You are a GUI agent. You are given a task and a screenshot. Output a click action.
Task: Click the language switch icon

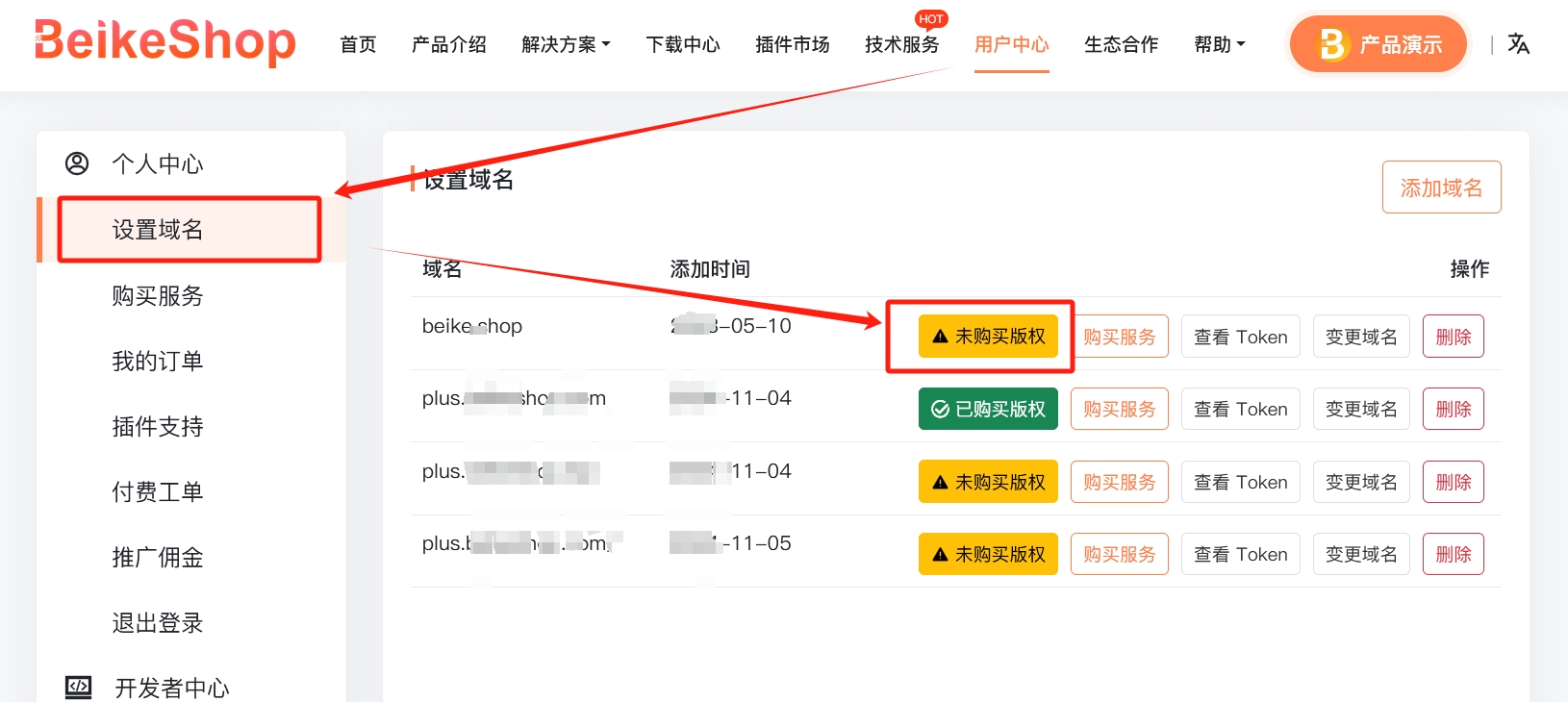coord(1518,44)
